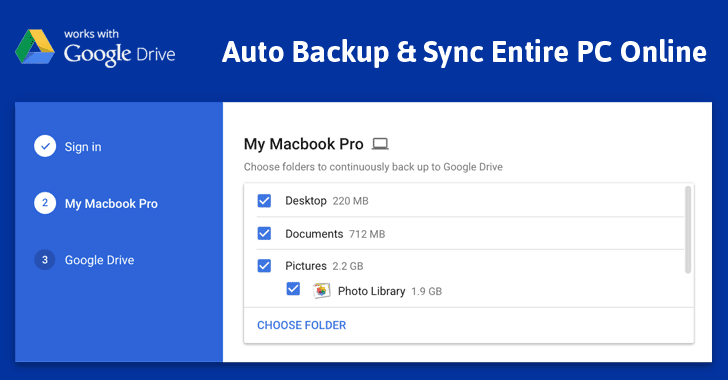Click the 2.2 GB size value
728x380 pixels.
348,266
